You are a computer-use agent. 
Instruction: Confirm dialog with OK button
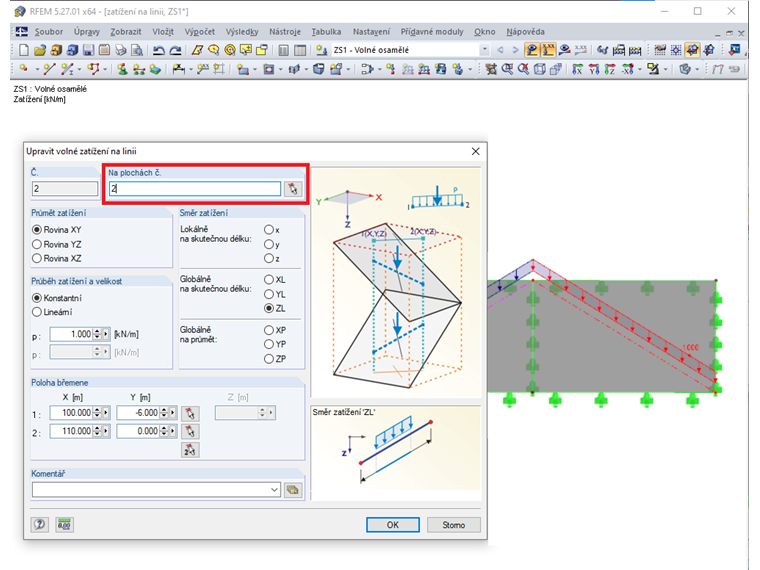pyautogui.click(x=393, y=525)
